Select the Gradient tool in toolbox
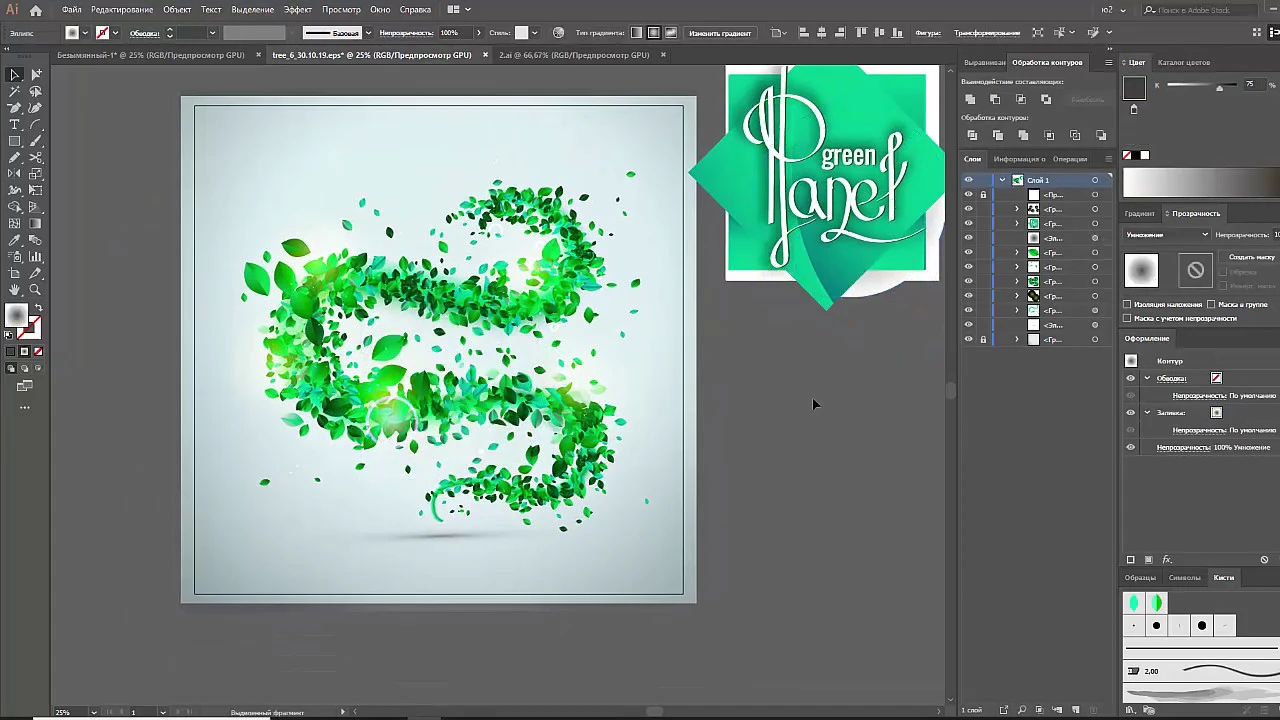This screenshot has height=720, width=1280. coord(36,224)
